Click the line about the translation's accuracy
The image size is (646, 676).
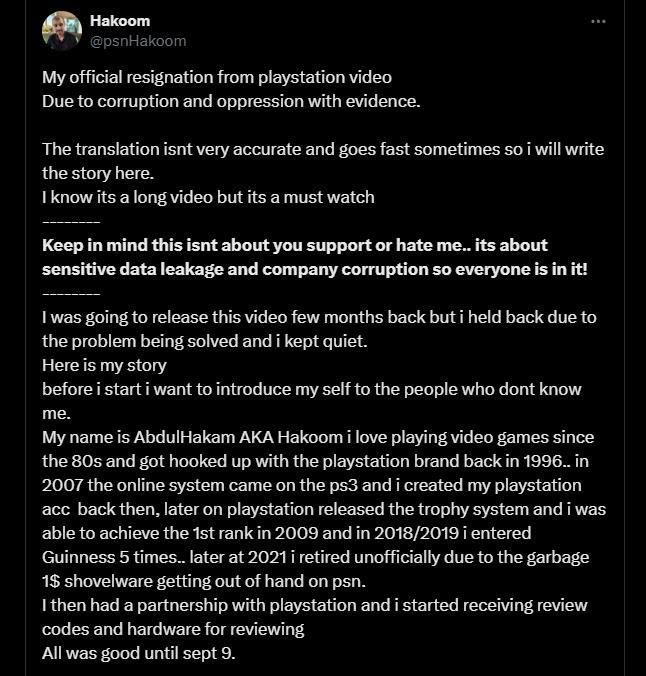point(322,149)
